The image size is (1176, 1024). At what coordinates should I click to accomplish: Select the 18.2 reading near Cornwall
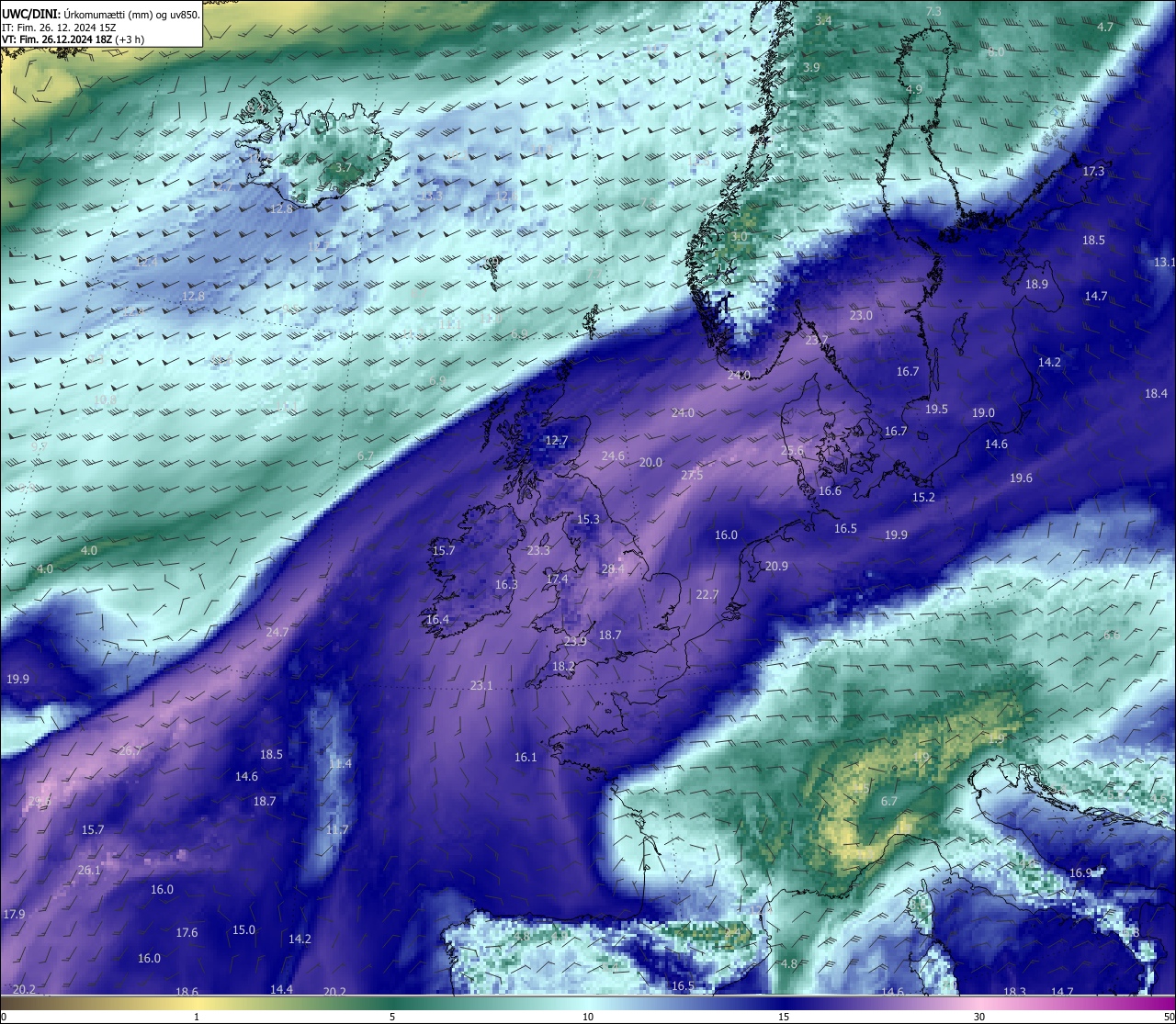point(563,667)
